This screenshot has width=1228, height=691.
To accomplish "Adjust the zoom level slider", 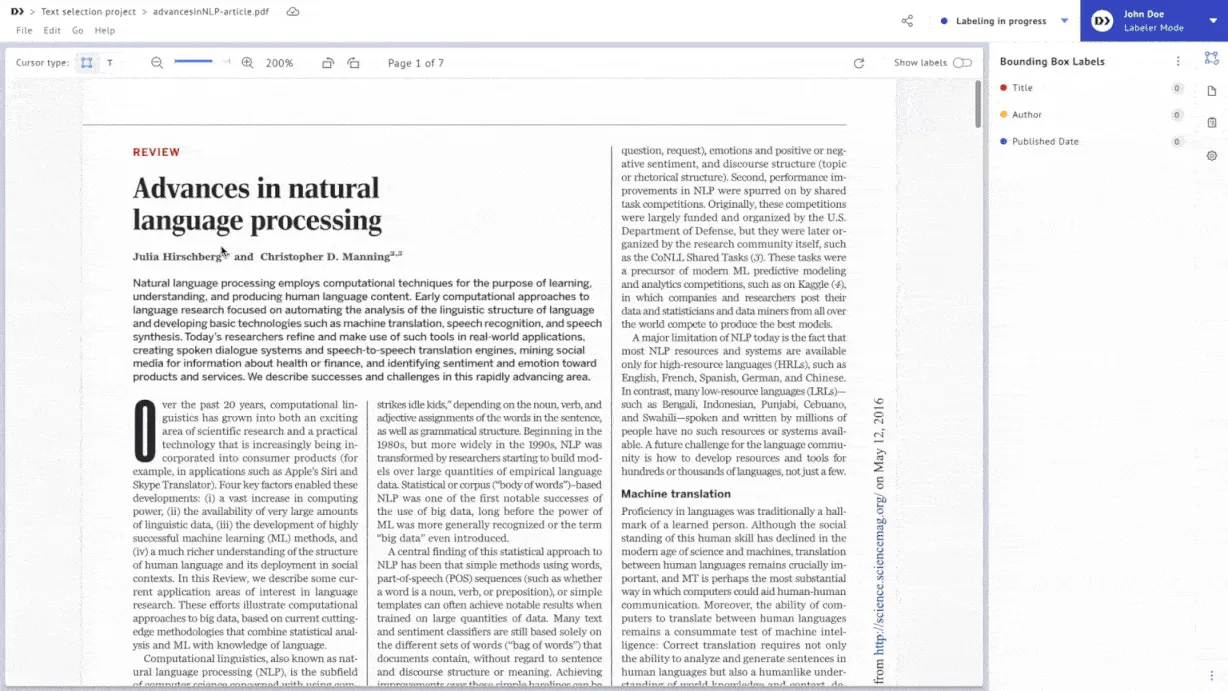I will click(194, 62).
